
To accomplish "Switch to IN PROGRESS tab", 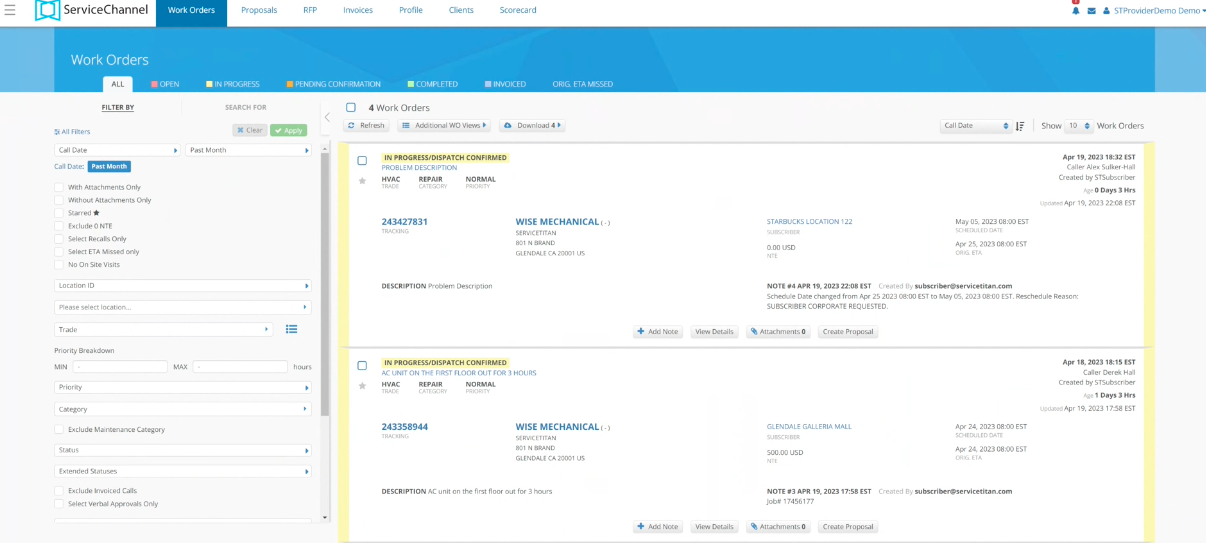I will coord(233,84).
